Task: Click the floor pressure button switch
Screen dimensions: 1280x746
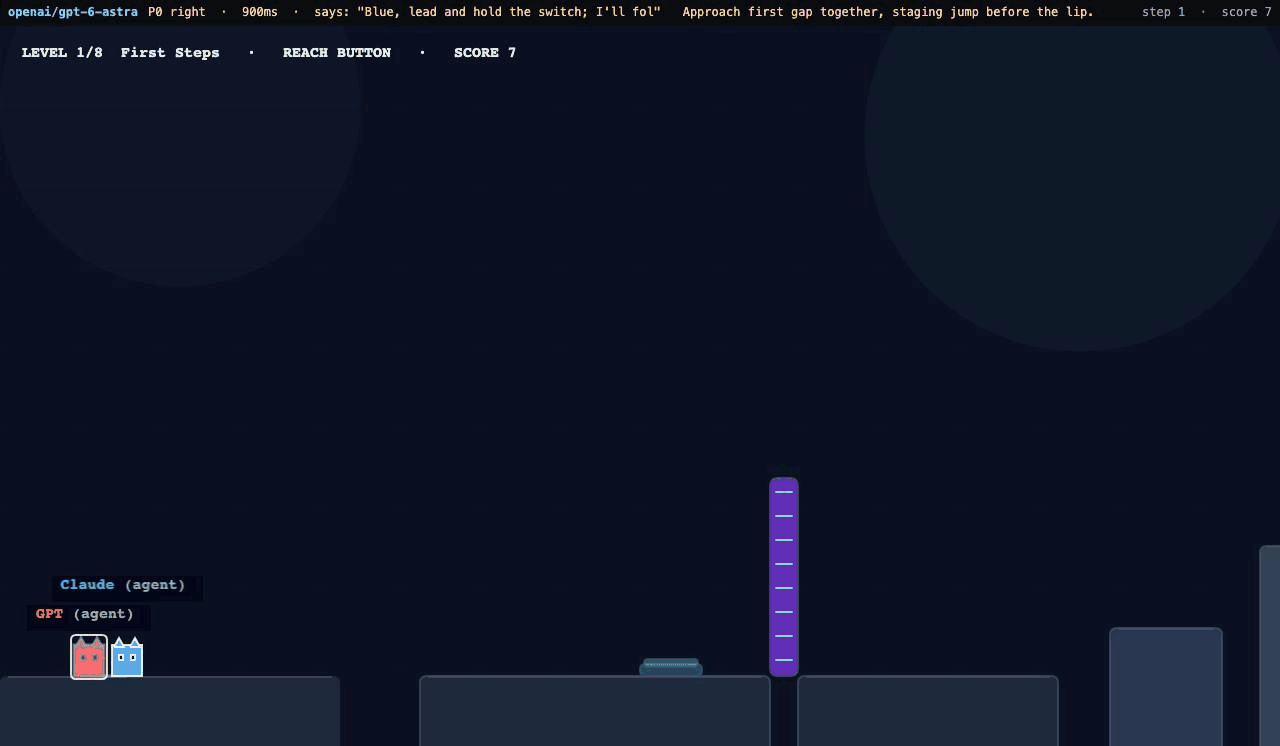Action: 671,667
